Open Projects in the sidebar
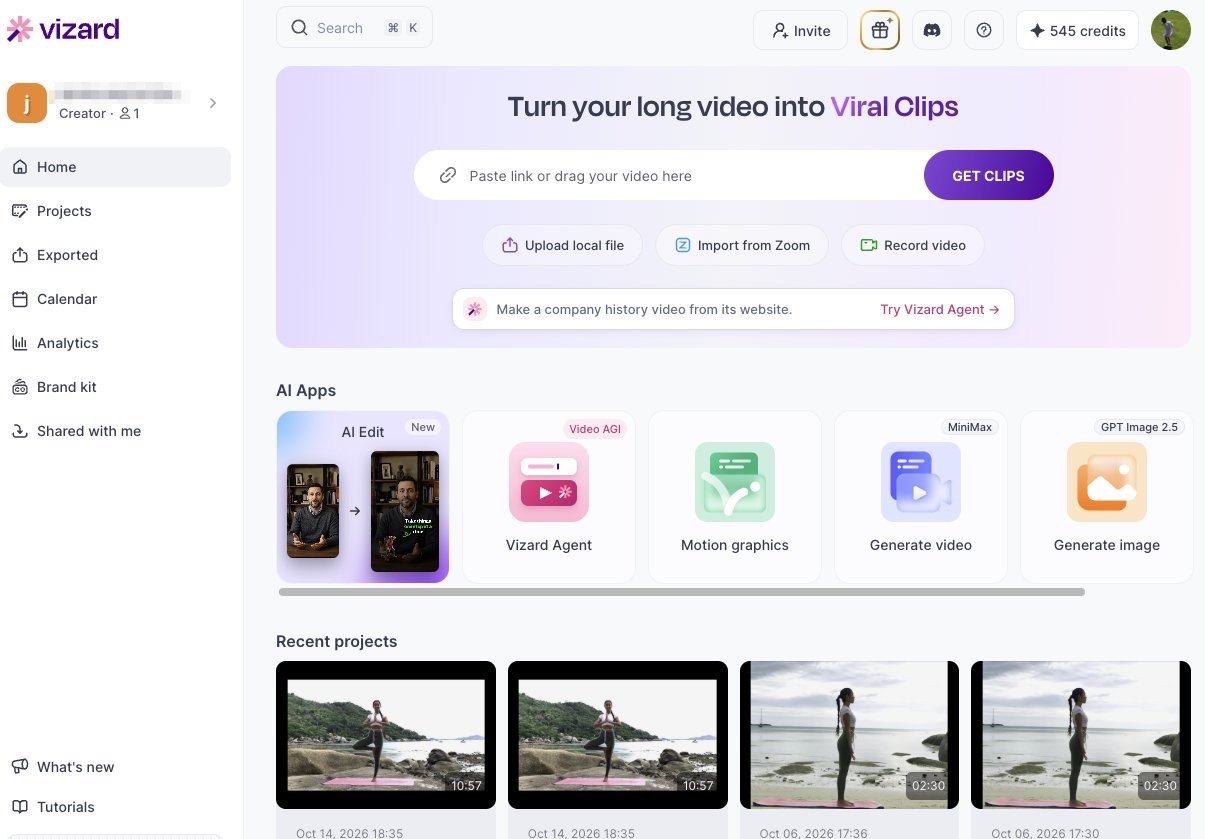This screenshot has height=839, width=1205. click(115, 211)
